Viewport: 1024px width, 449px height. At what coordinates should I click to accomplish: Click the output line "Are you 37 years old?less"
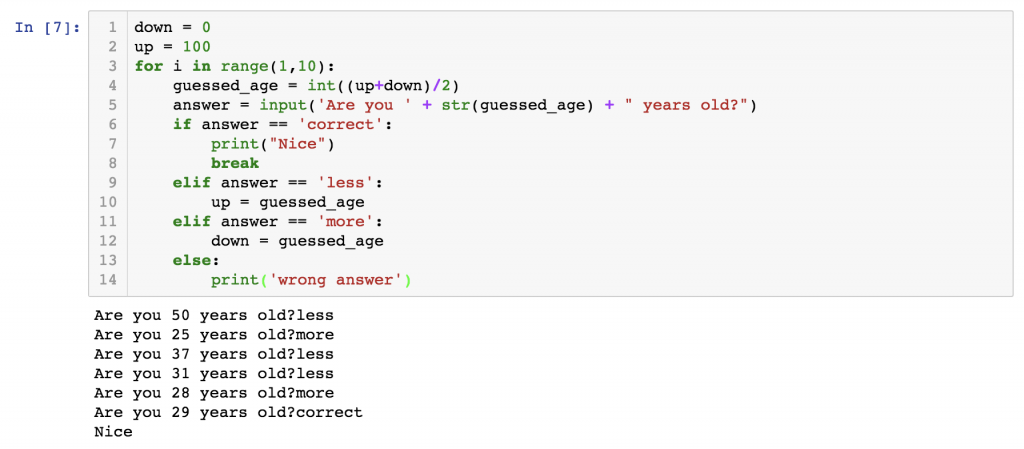point(213,354)
